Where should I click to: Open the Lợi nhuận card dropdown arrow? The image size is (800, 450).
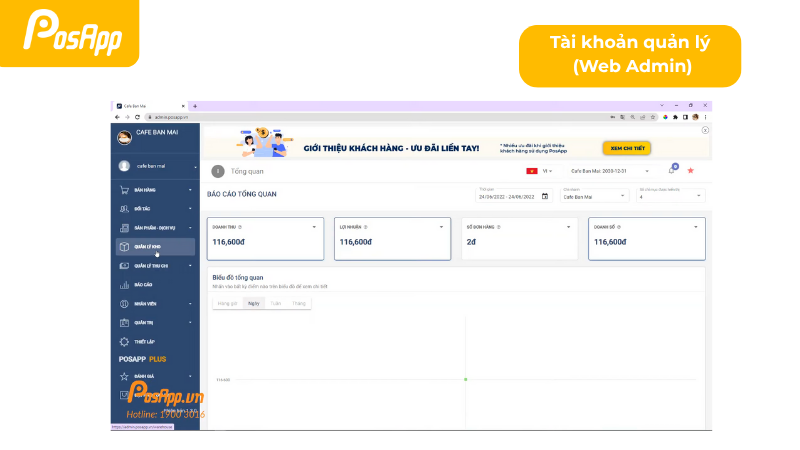[441, 227]
